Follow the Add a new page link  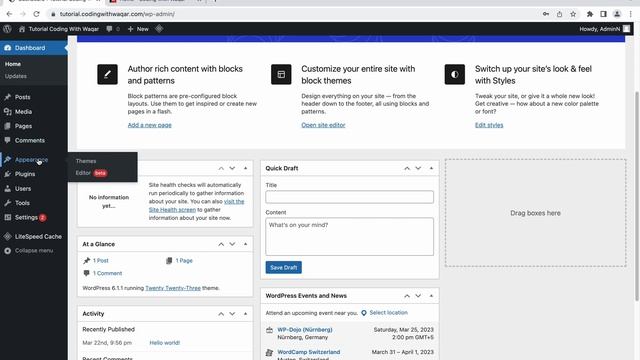149,125
